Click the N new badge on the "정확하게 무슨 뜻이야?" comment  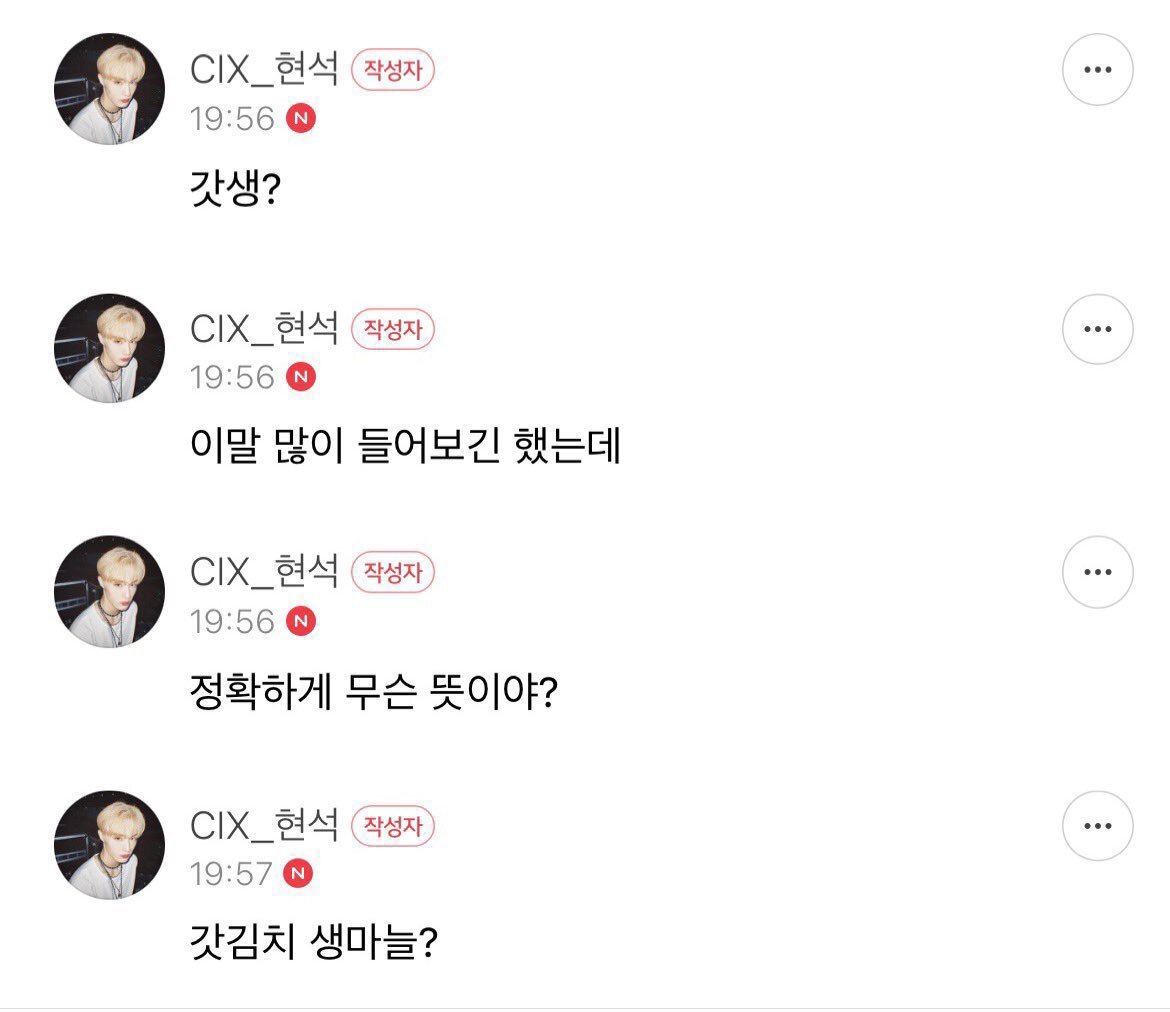(301, 622)
